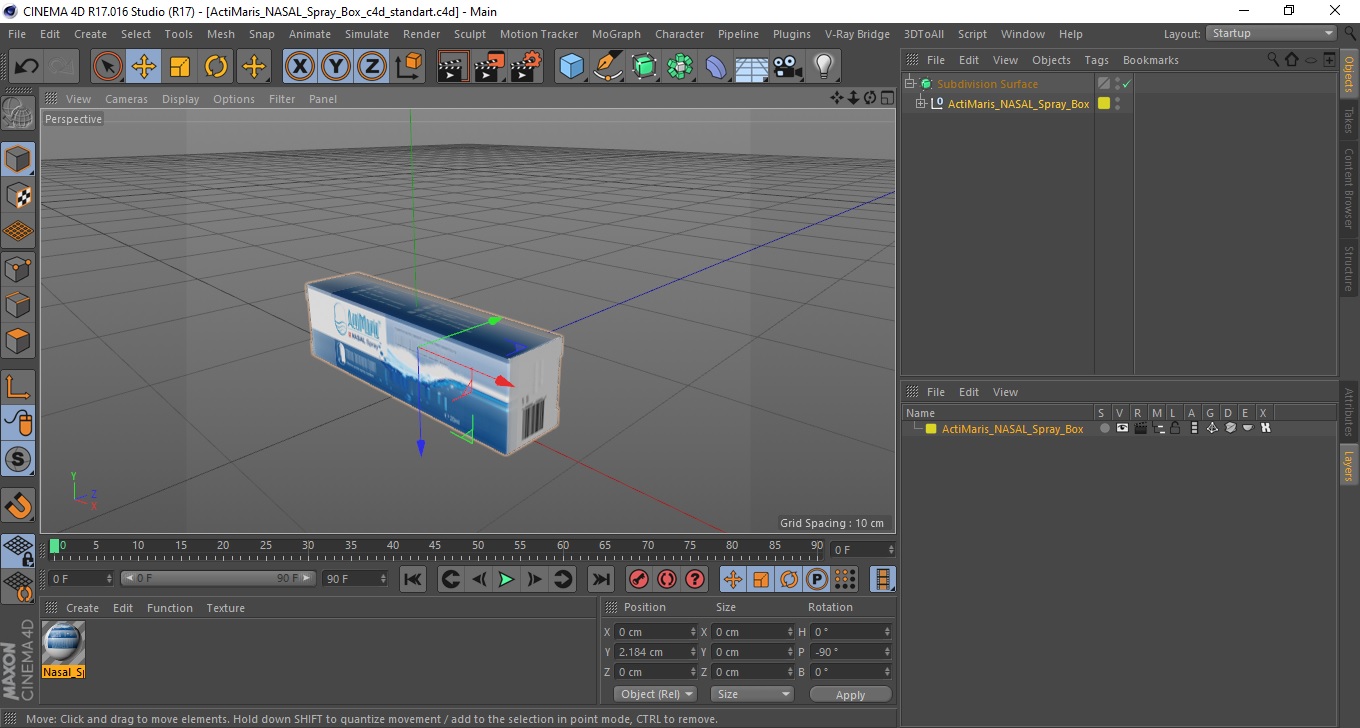Select the ActiMaris_NASAL_Spray_Box layer name
Image resolution: width=1360 pixels, height=728 pixels.
click(1012, 428)
